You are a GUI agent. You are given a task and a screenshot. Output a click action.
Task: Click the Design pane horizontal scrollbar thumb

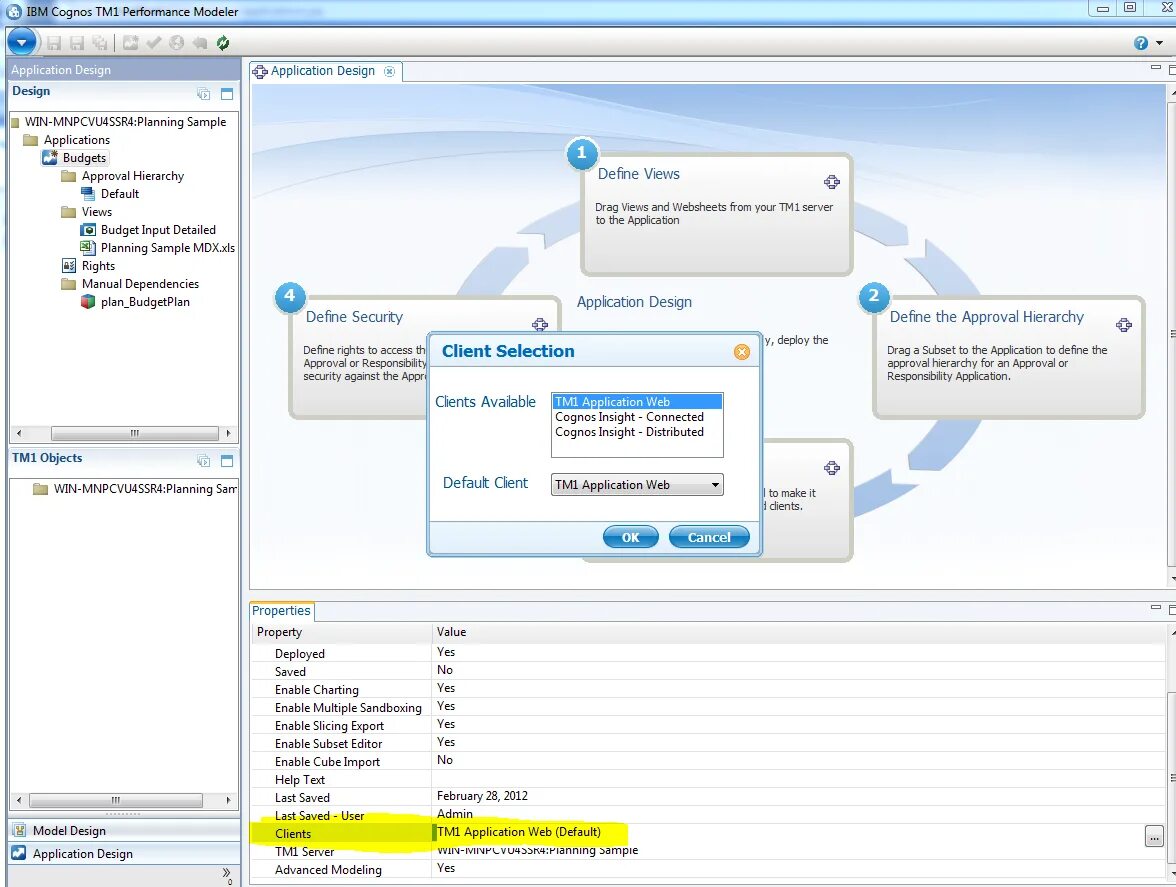coord(134,433)
